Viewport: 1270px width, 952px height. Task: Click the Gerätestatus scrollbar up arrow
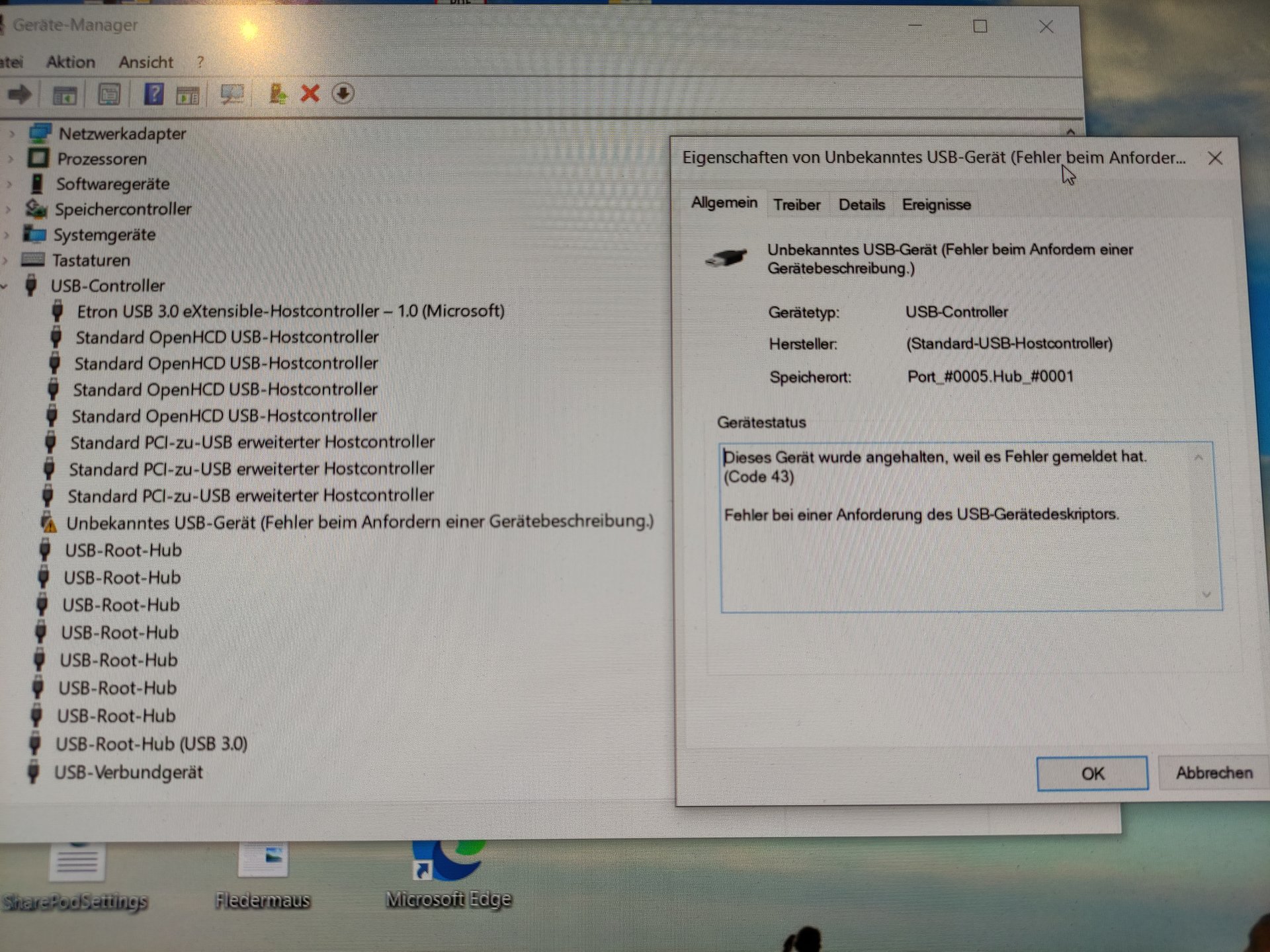[x=1198, y=457]
